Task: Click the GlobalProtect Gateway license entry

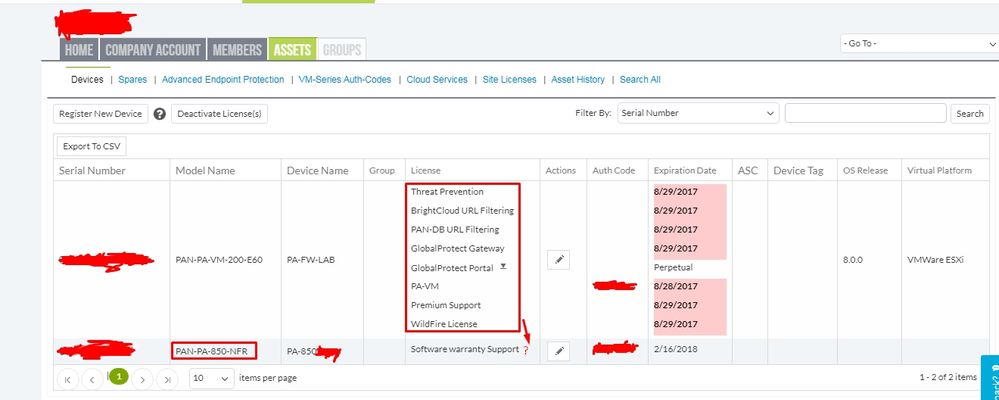Action: 457,248
